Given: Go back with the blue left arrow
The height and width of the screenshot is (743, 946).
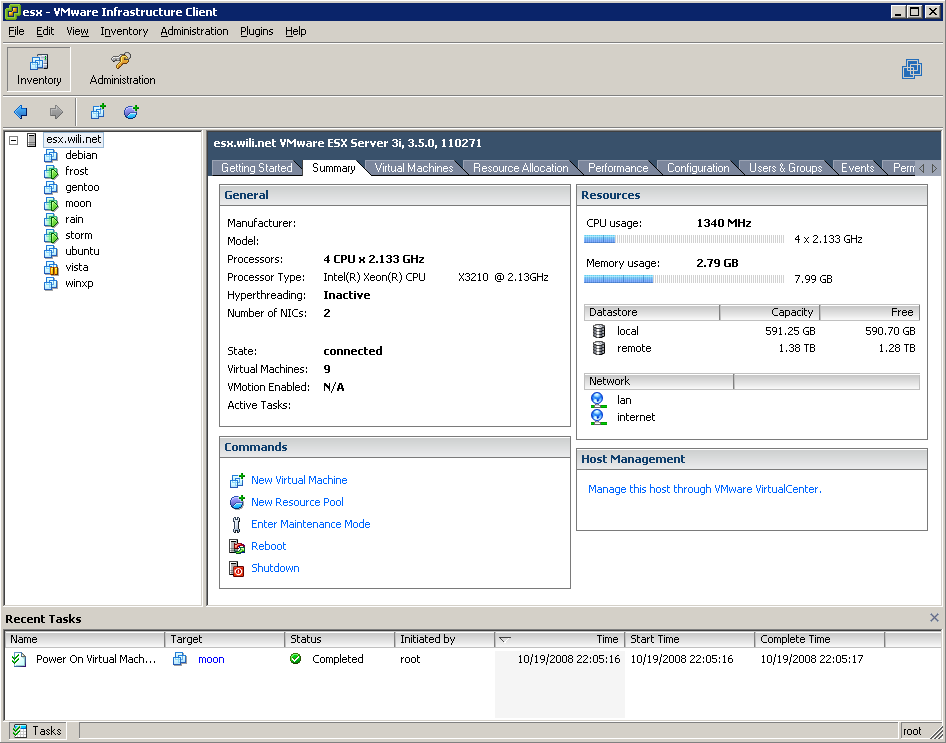Looking at the screenshot, I should point(21,112).
